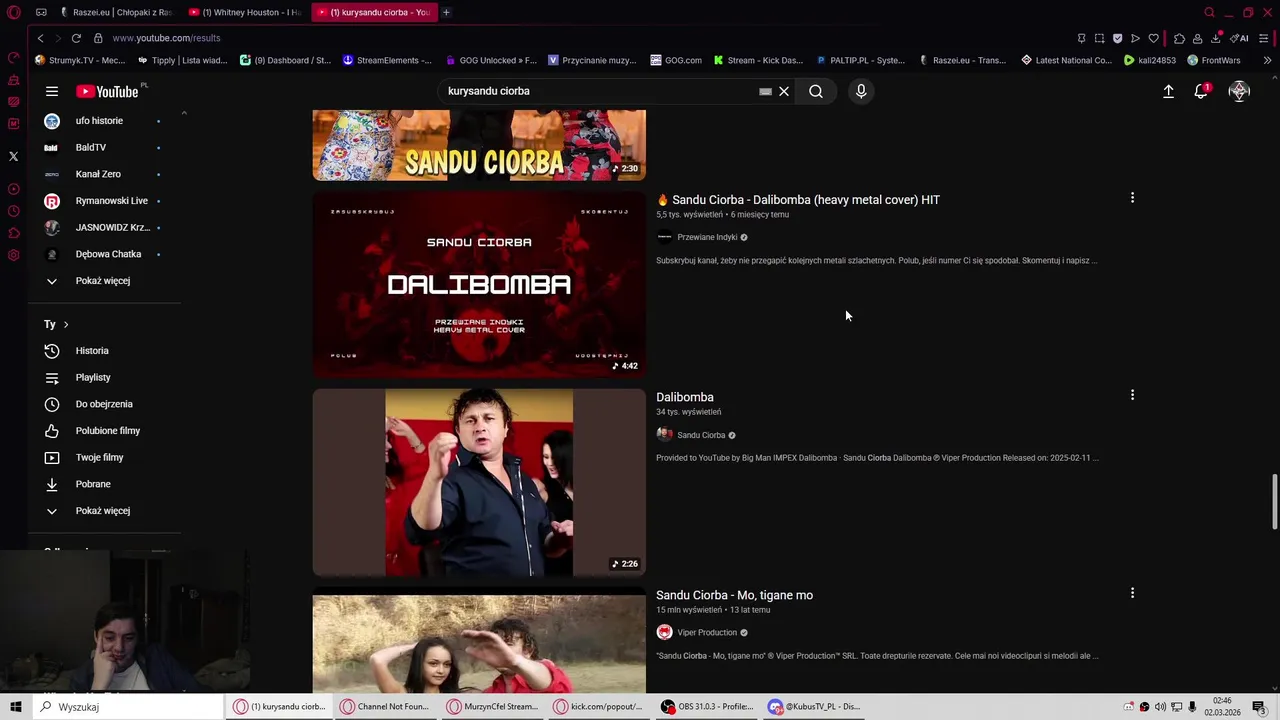Screen dimensions: 1280x720
Task: Switch to the Raszei.eu browser tab
Action: click(118, 12)
